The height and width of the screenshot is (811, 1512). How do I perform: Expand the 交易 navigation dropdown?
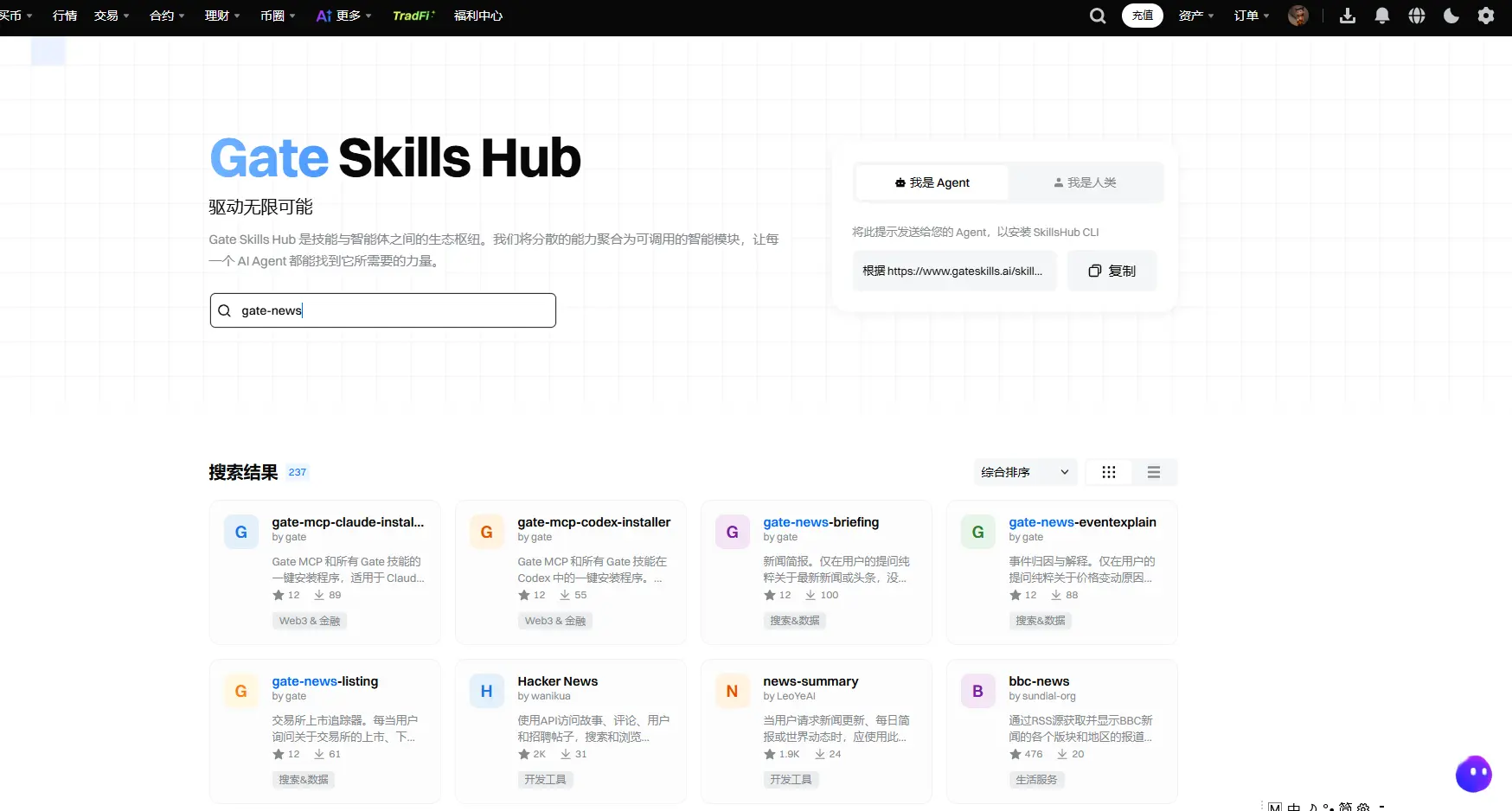click(x=112, y=16)
